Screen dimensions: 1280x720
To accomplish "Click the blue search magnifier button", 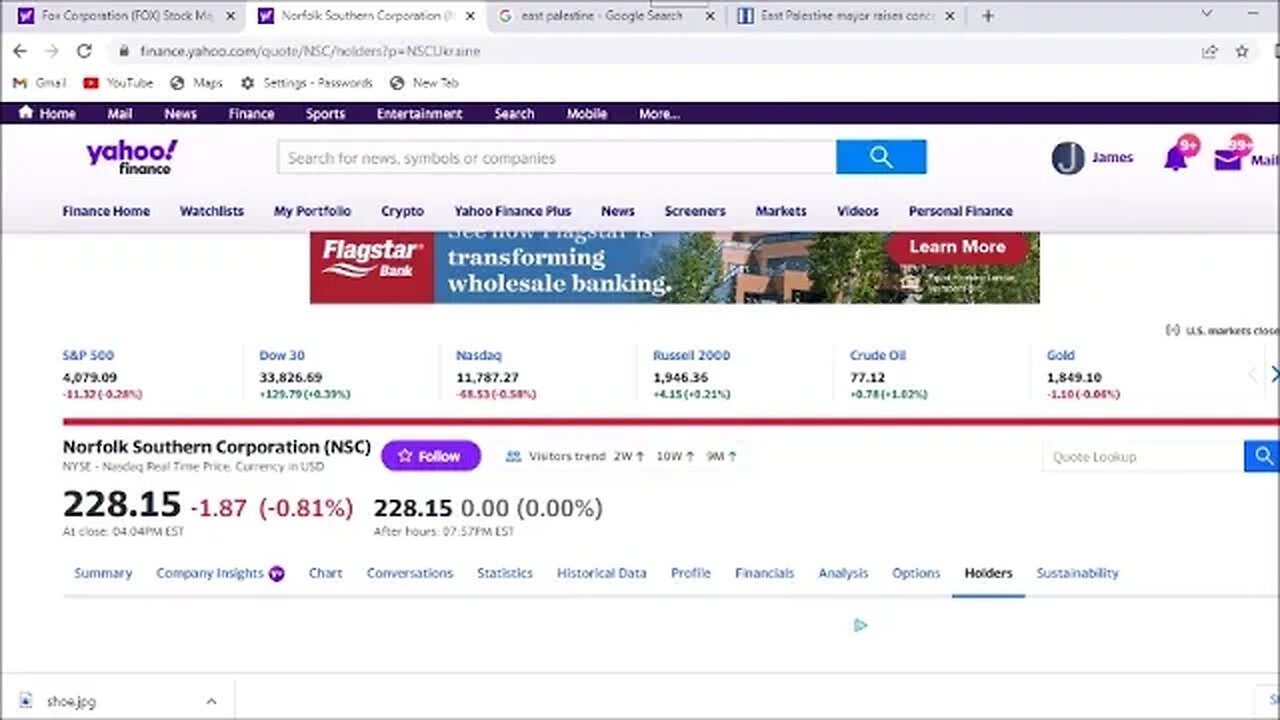I will point(881,157).
